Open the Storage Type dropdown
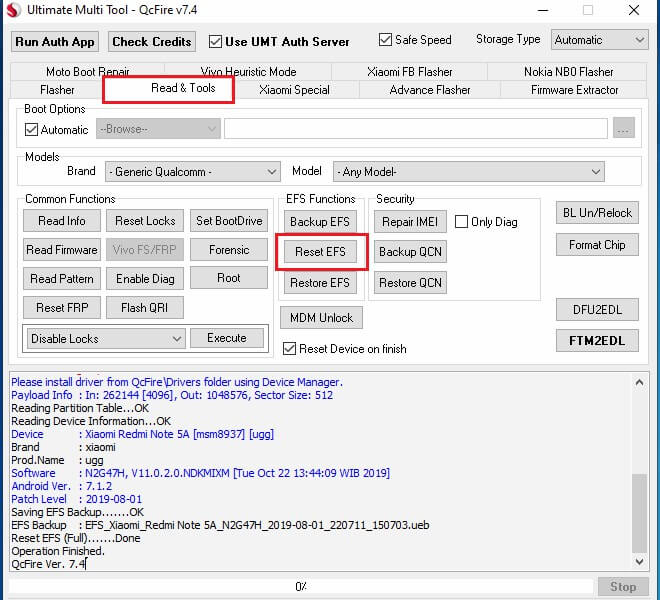Image resolution: width=660 pixels, height=600 pixels. pyautogui.click(x=599, y=40)
